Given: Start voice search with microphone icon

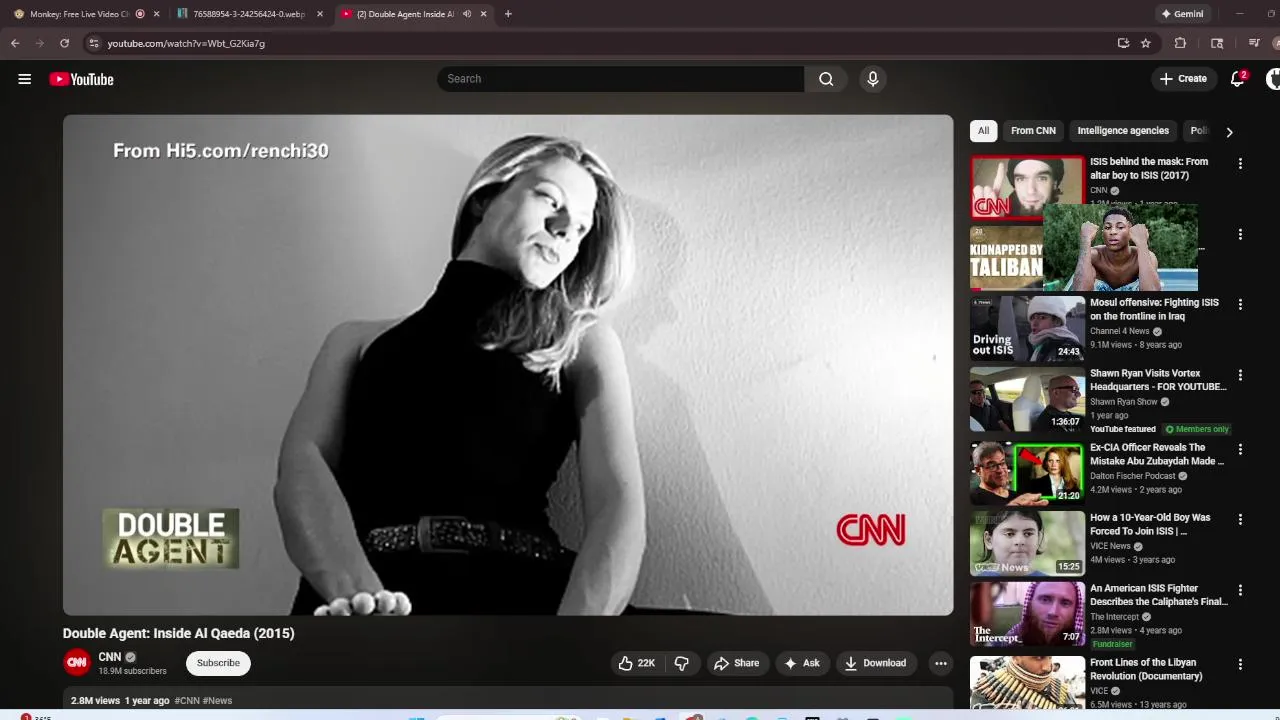Looking at the screenshot, I should [873, 79].
